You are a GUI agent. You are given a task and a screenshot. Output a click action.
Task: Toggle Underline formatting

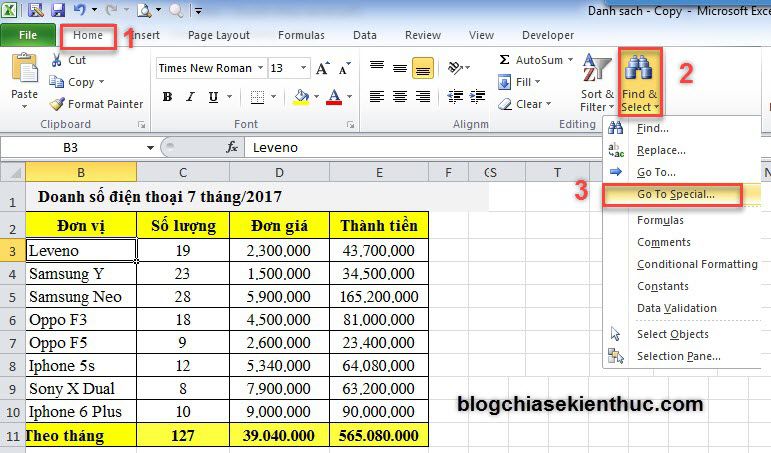coord(213,96)
